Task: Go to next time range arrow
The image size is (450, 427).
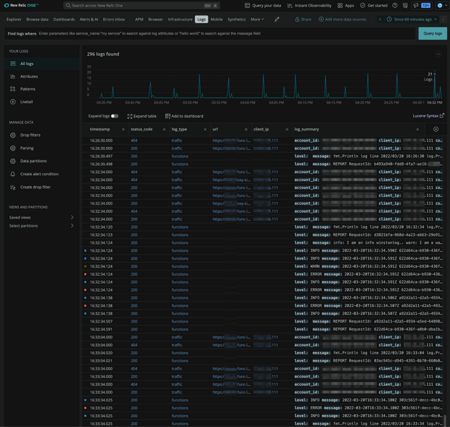Action: [443, 19]
